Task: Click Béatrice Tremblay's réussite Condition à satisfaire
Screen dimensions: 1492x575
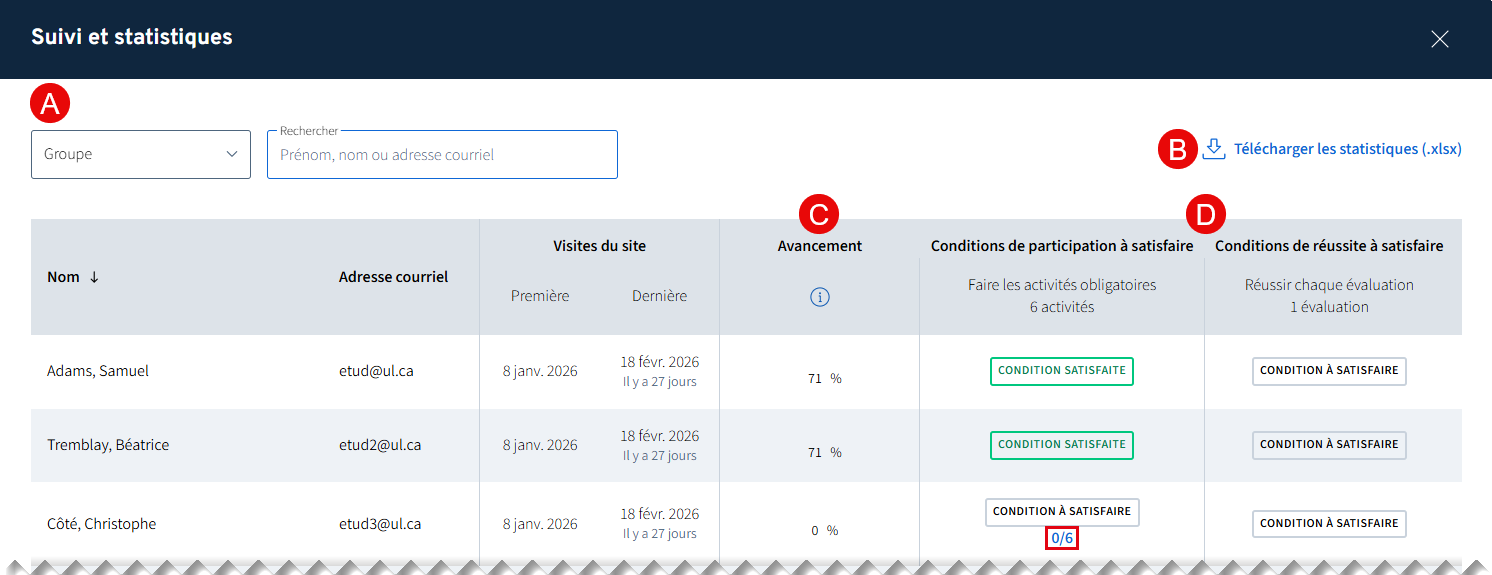Action: click(x=1329, y=445)
